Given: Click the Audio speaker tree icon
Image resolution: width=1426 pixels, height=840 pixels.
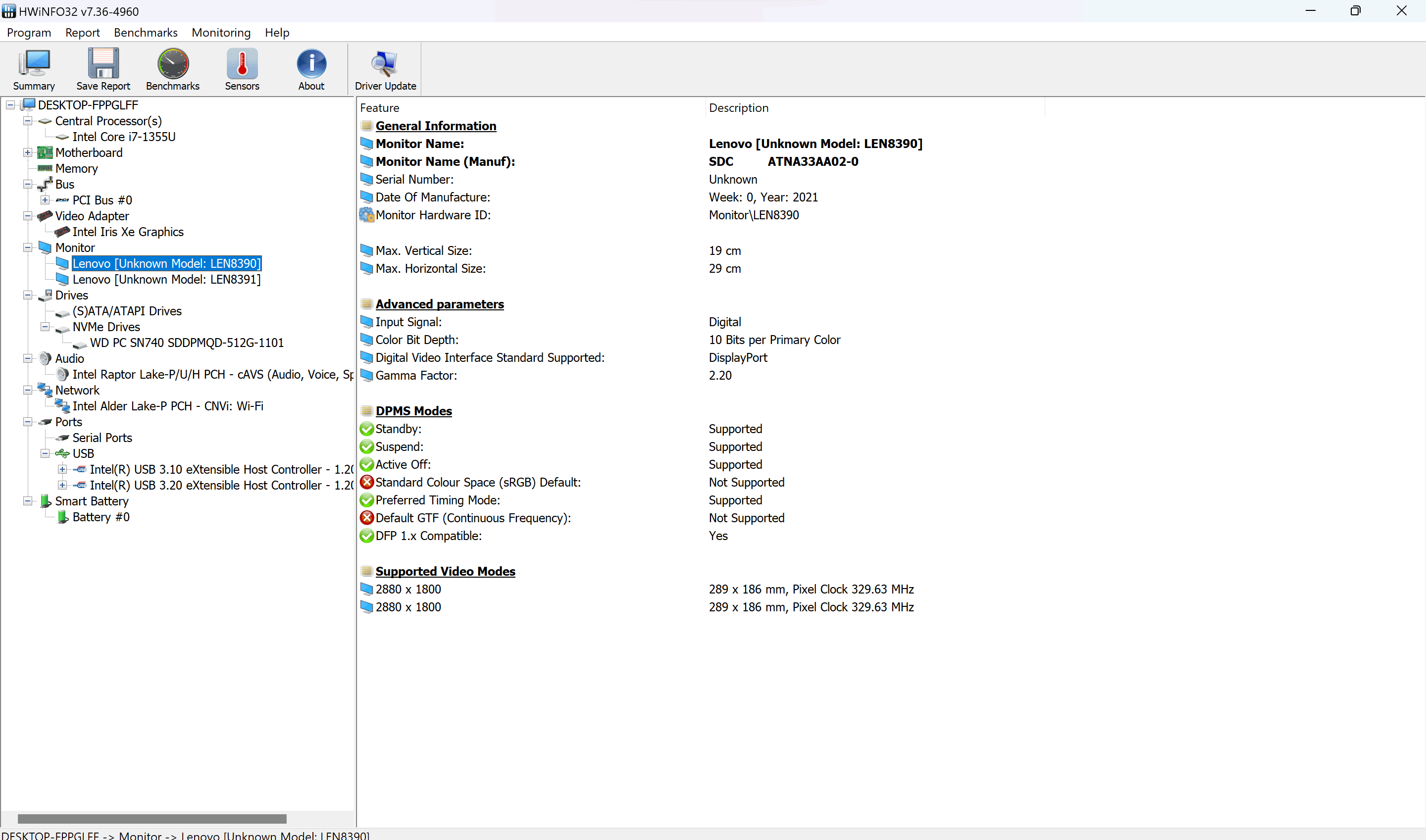Looking at the screenshot, I should [x=45, y=358].
